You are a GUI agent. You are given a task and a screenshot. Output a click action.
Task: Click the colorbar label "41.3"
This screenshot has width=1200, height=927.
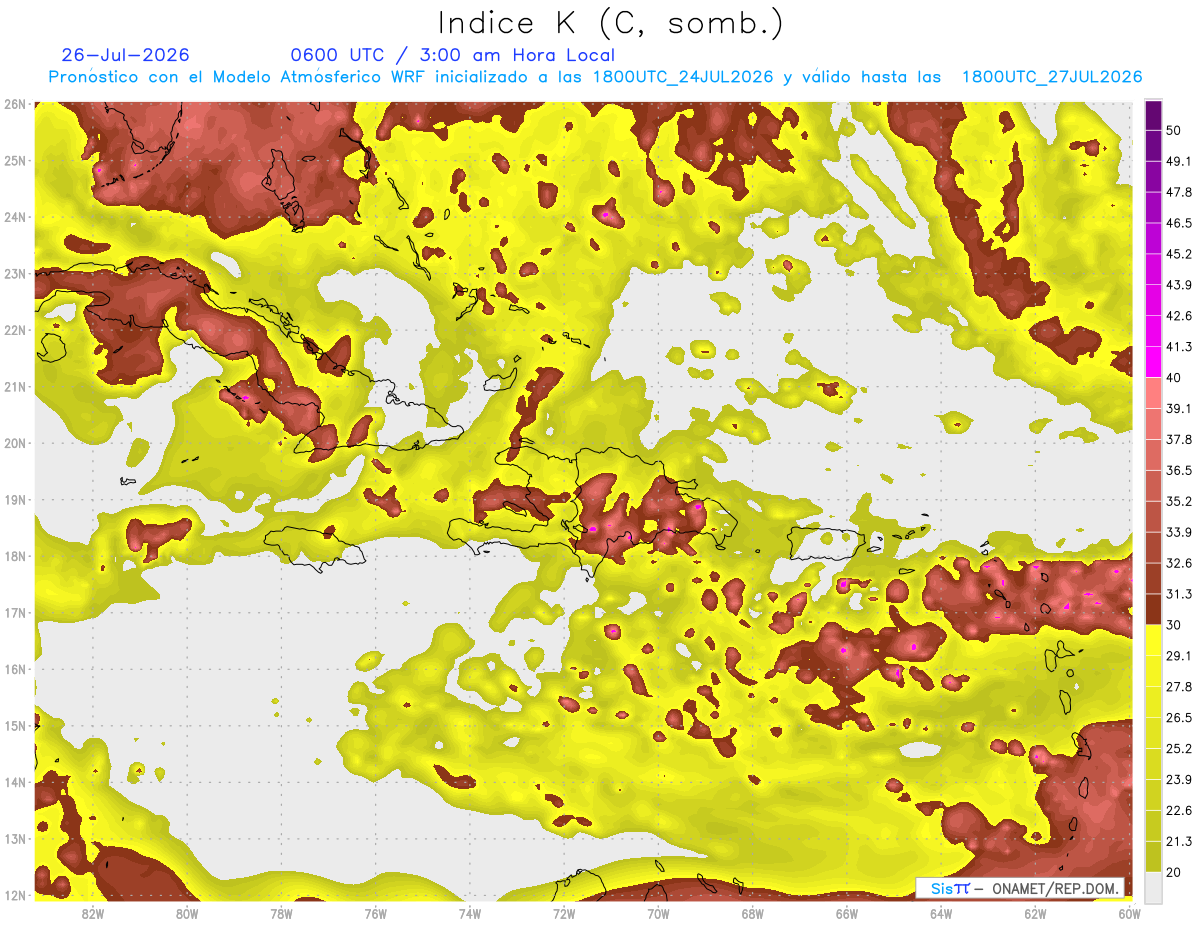[1179, 347]
